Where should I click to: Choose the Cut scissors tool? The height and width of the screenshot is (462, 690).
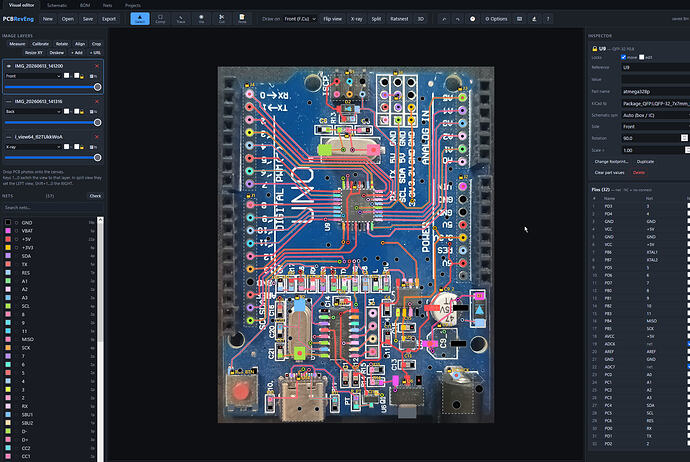[221, 18]
